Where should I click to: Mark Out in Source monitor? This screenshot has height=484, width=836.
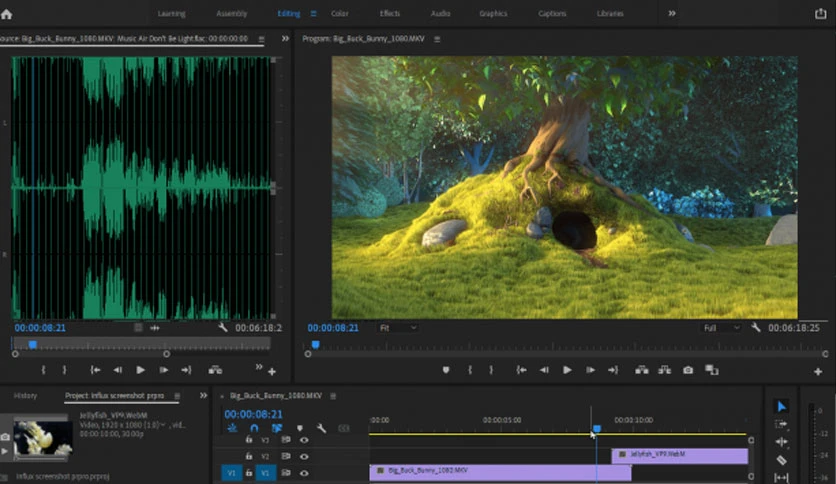pos(65,370)
